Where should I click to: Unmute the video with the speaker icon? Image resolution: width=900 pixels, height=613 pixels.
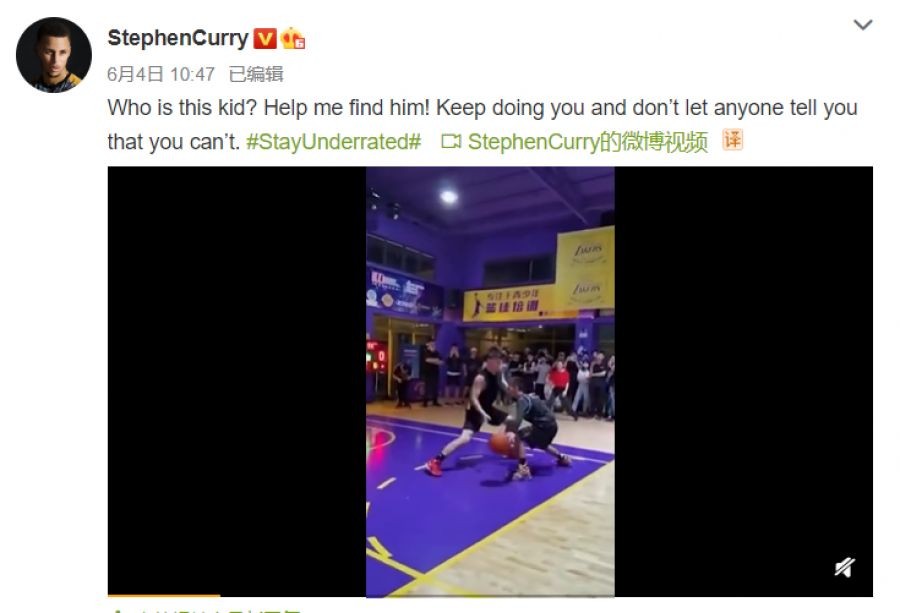coord(844,568)
